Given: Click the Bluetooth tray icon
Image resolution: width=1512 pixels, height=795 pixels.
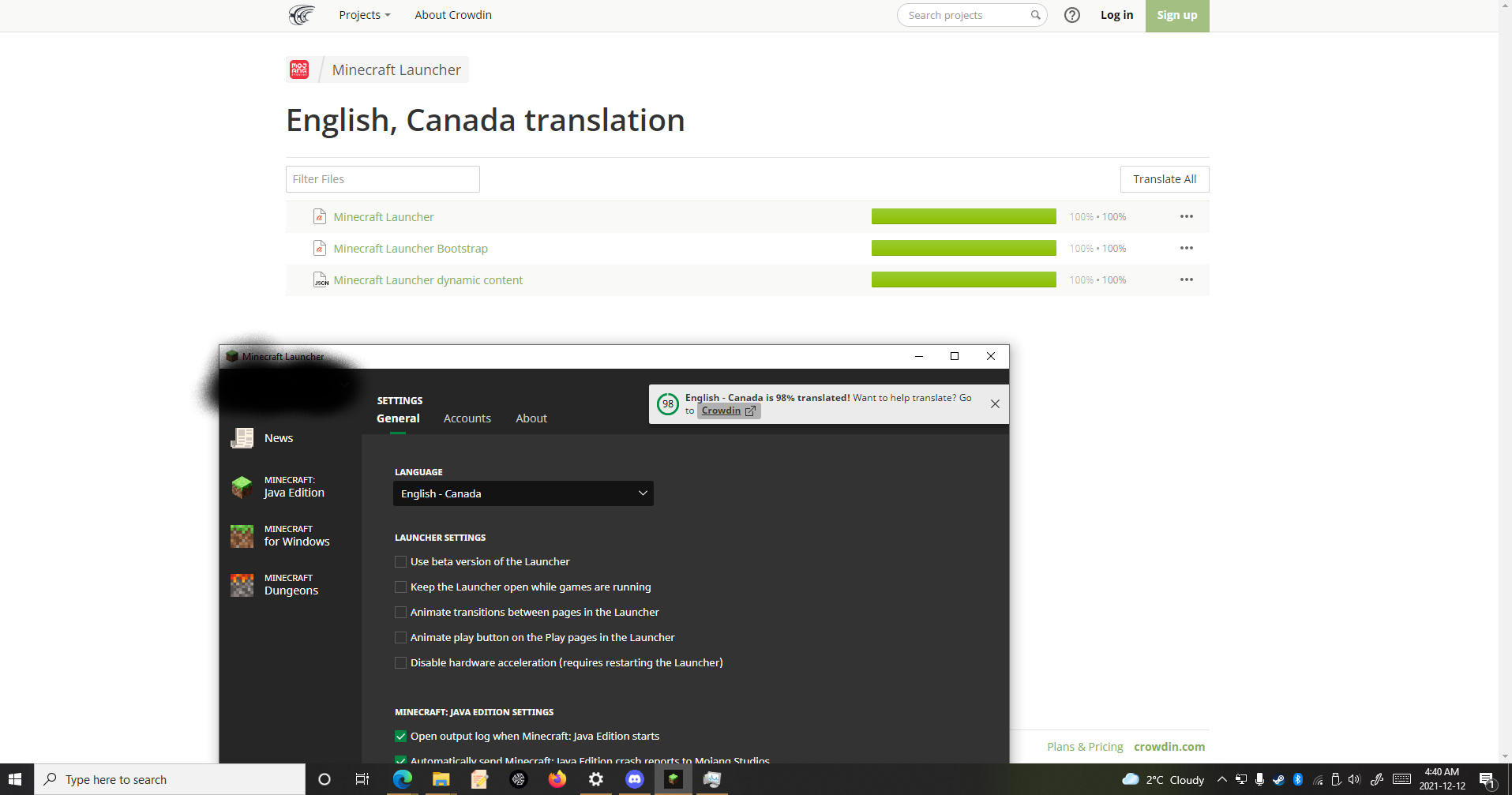Looking at the screenshot, I should tap(1297, 780).
